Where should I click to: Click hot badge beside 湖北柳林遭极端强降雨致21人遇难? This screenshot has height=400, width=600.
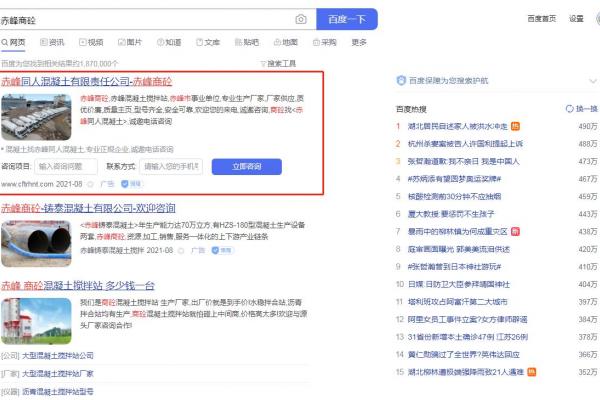tap(532, 372)
